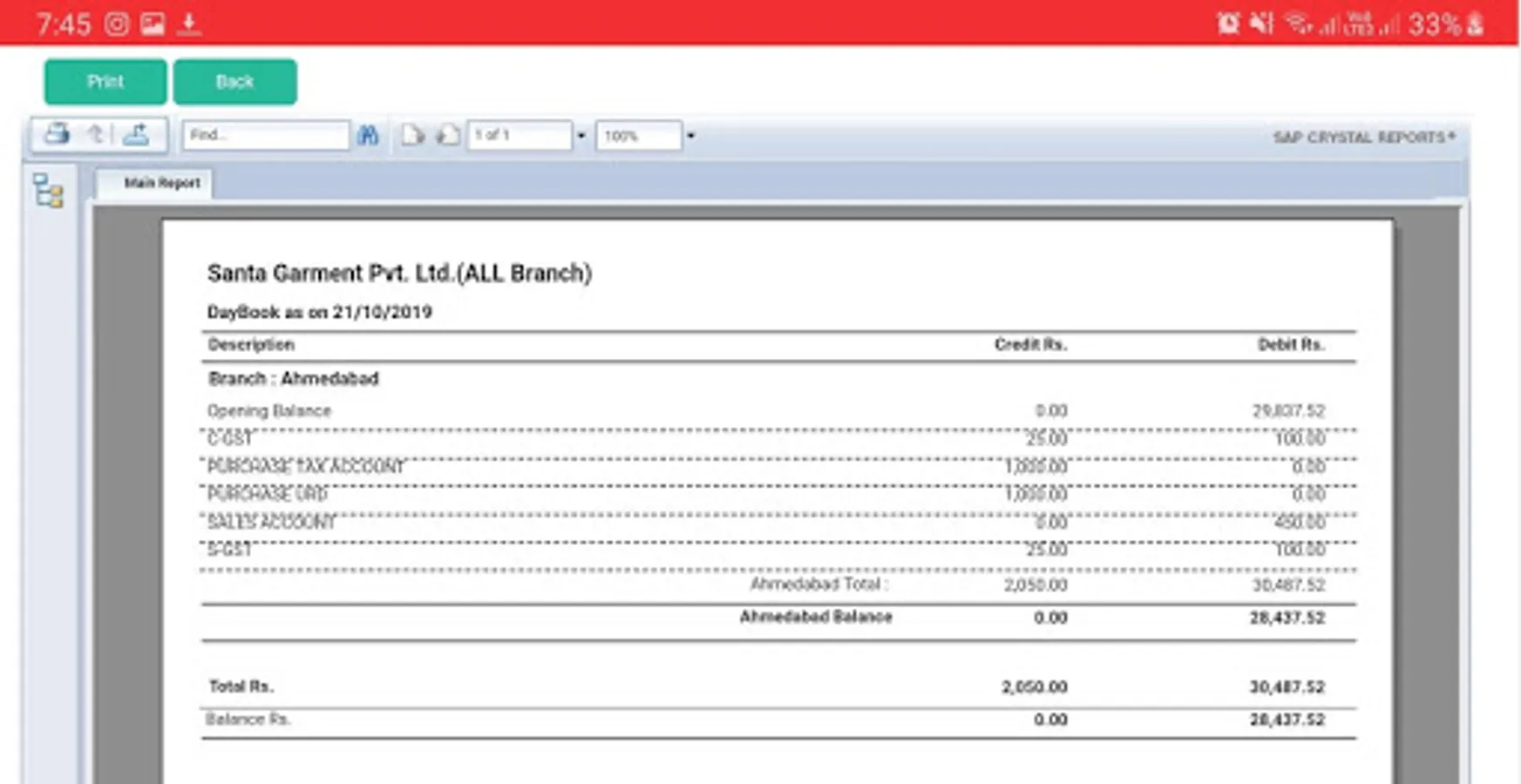Image resolution: width=1521 pixels, height=784 pixels.
Task: Click the 'PURCHASE TAX ACCOUNT' row label
Action: [306, 467]
